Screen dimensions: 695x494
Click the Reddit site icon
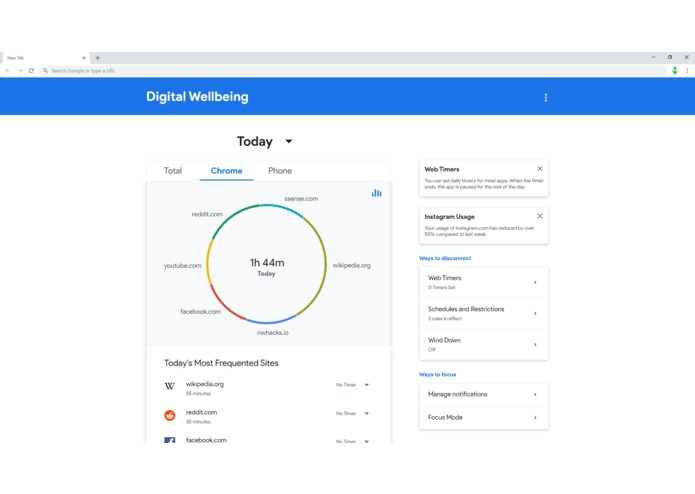(x=170, y=415)
